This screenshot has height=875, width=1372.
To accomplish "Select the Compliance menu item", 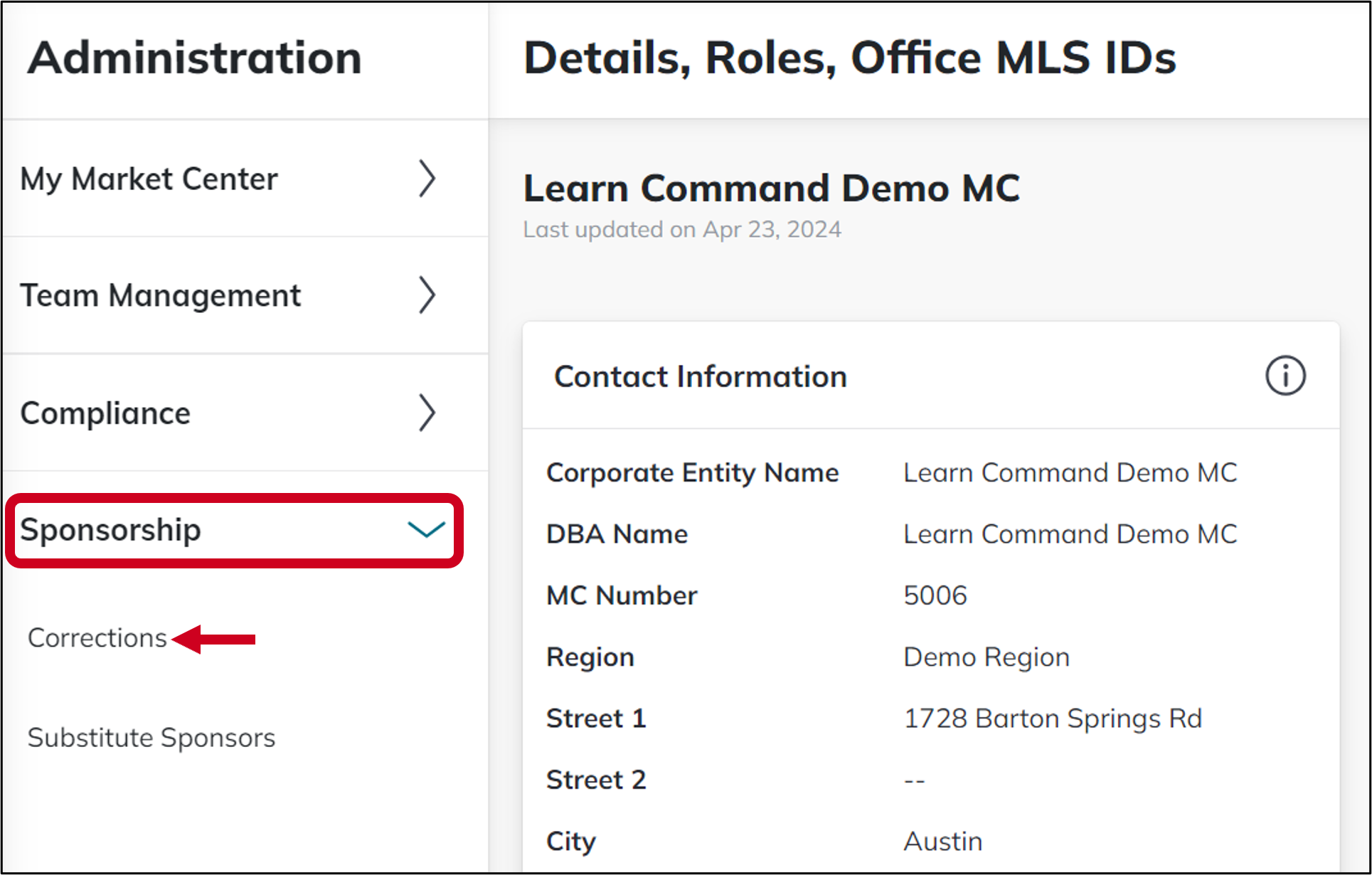I will 105,413.
